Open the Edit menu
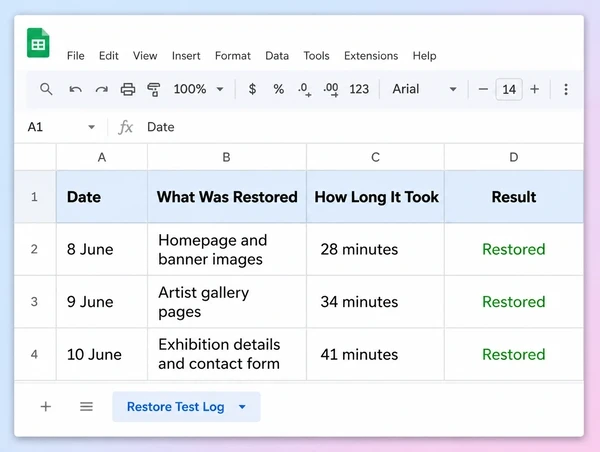 click(x=109, y=56)
